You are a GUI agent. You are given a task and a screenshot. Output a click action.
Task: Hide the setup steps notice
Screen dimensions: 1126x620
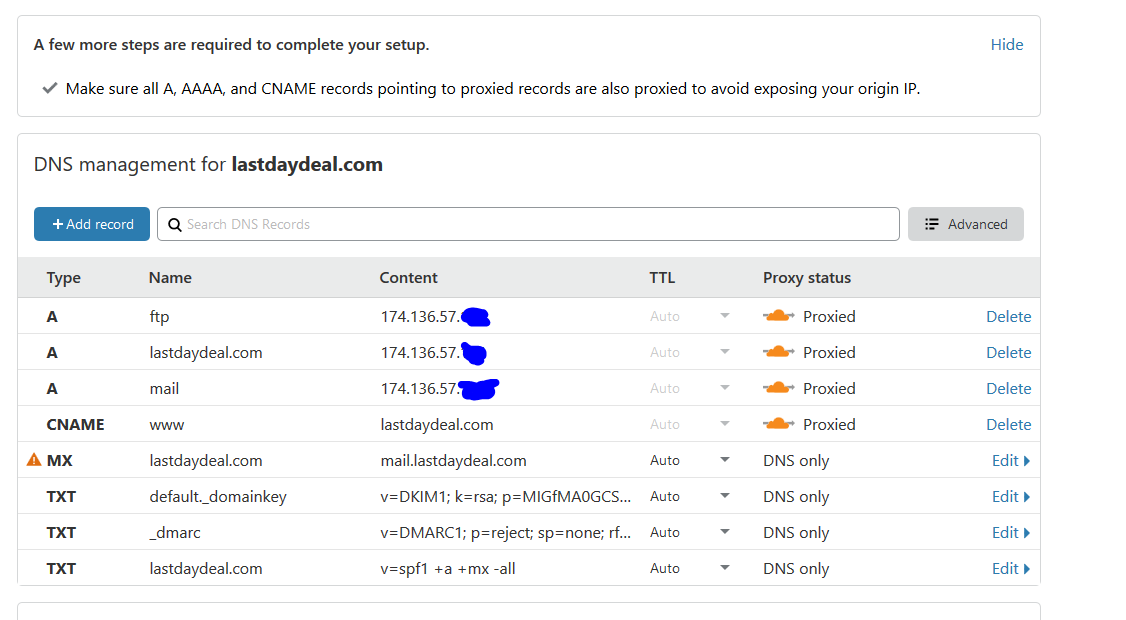[x=1007, y=45]
